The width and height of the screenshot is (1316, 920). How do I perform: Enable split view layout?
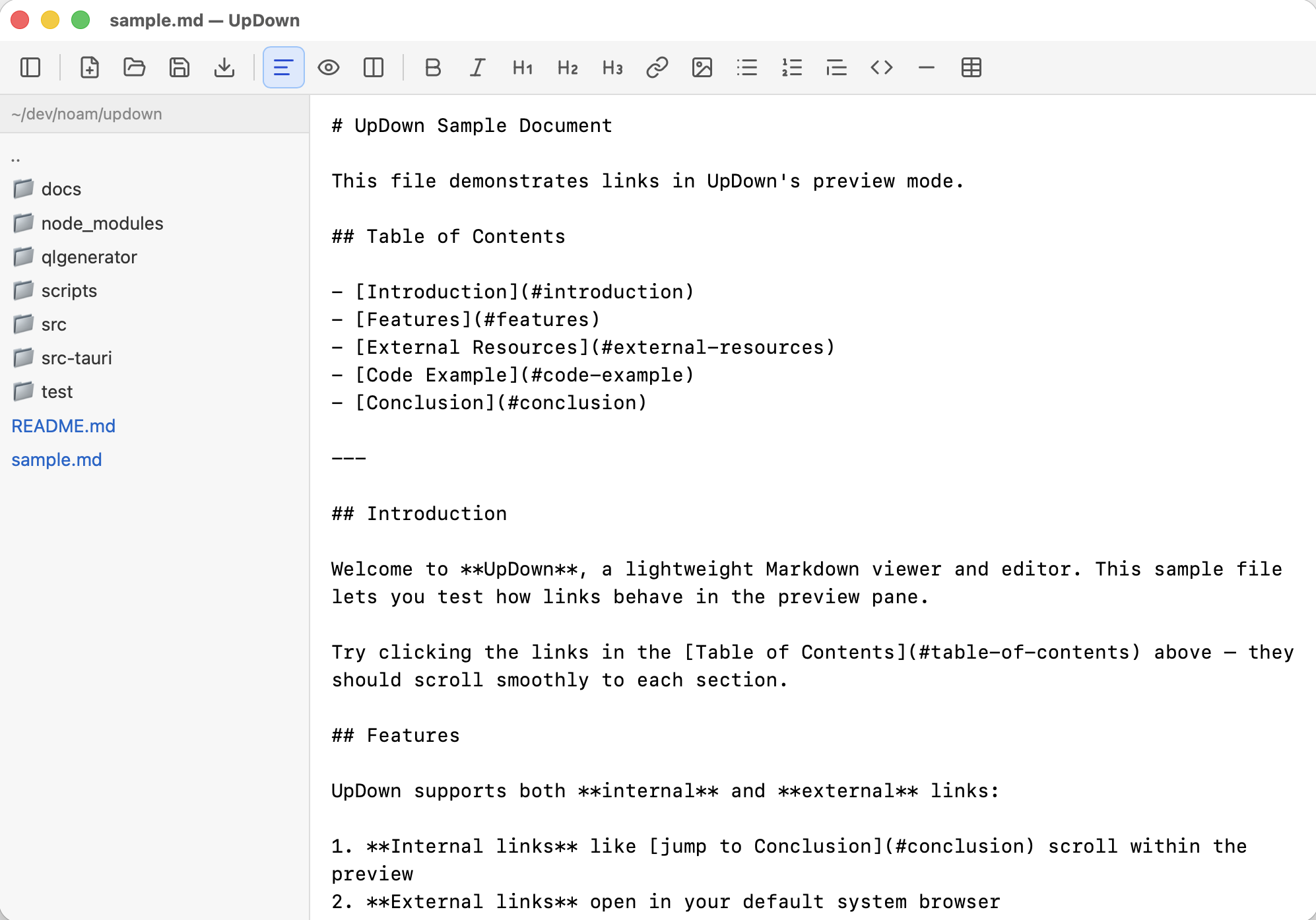click(374, 67)
